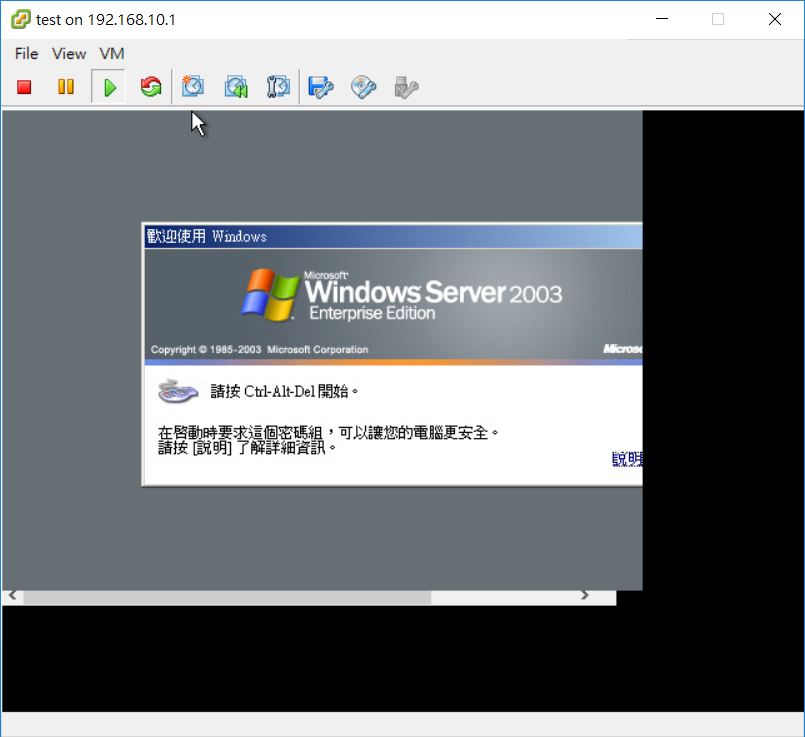Power on the VM with the green play icon
The width and height of the screenshot is (805, 737).
109,87
